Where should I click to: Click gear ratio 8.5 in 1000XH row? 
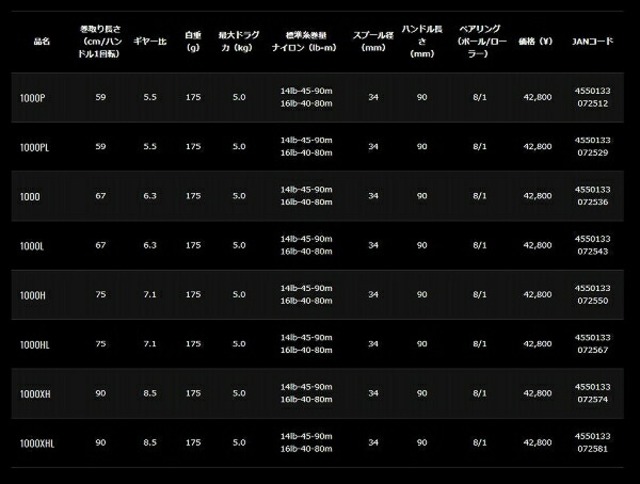(150, 393)
